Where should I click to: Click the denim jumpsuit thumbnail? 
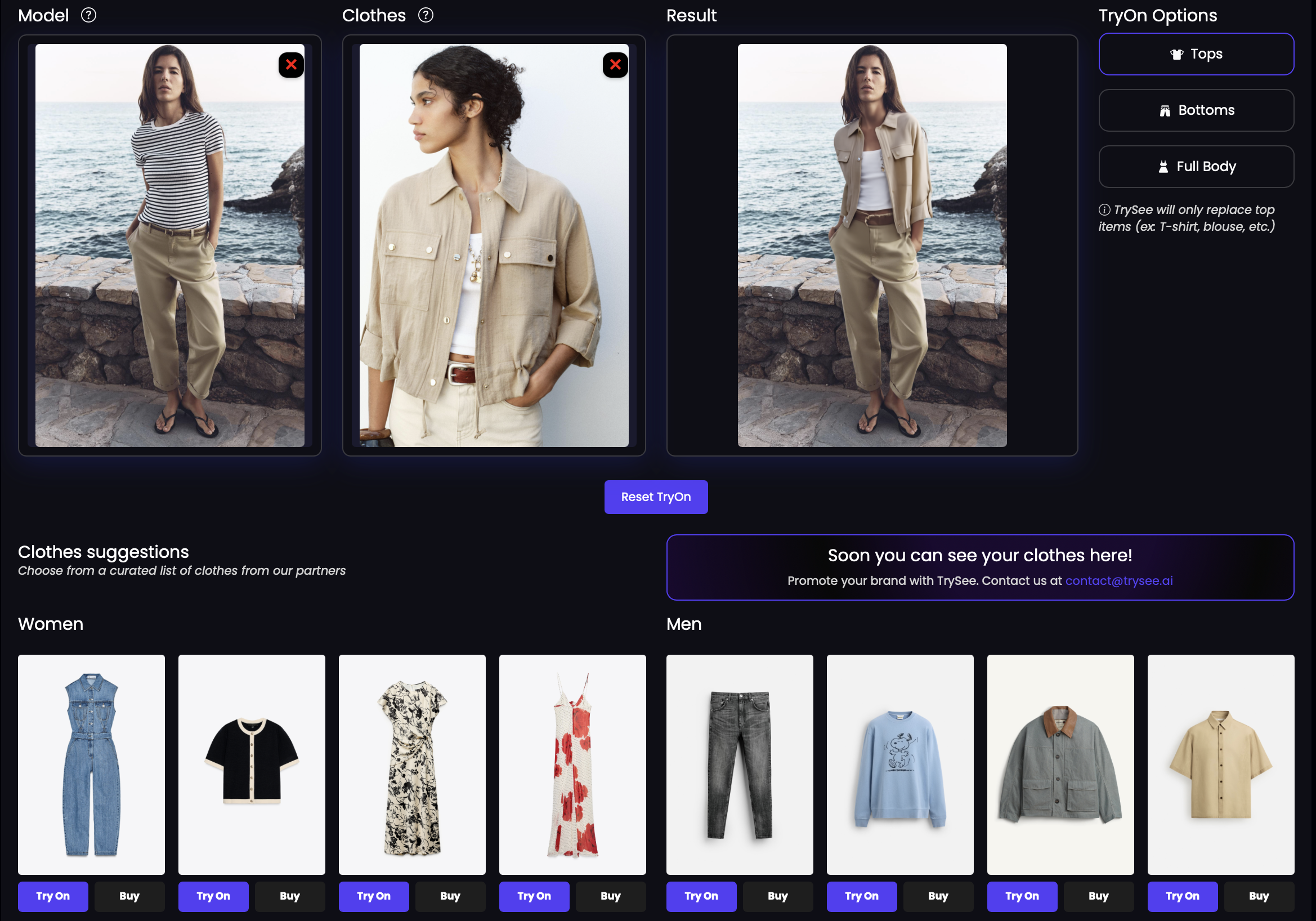click(91, 764)
